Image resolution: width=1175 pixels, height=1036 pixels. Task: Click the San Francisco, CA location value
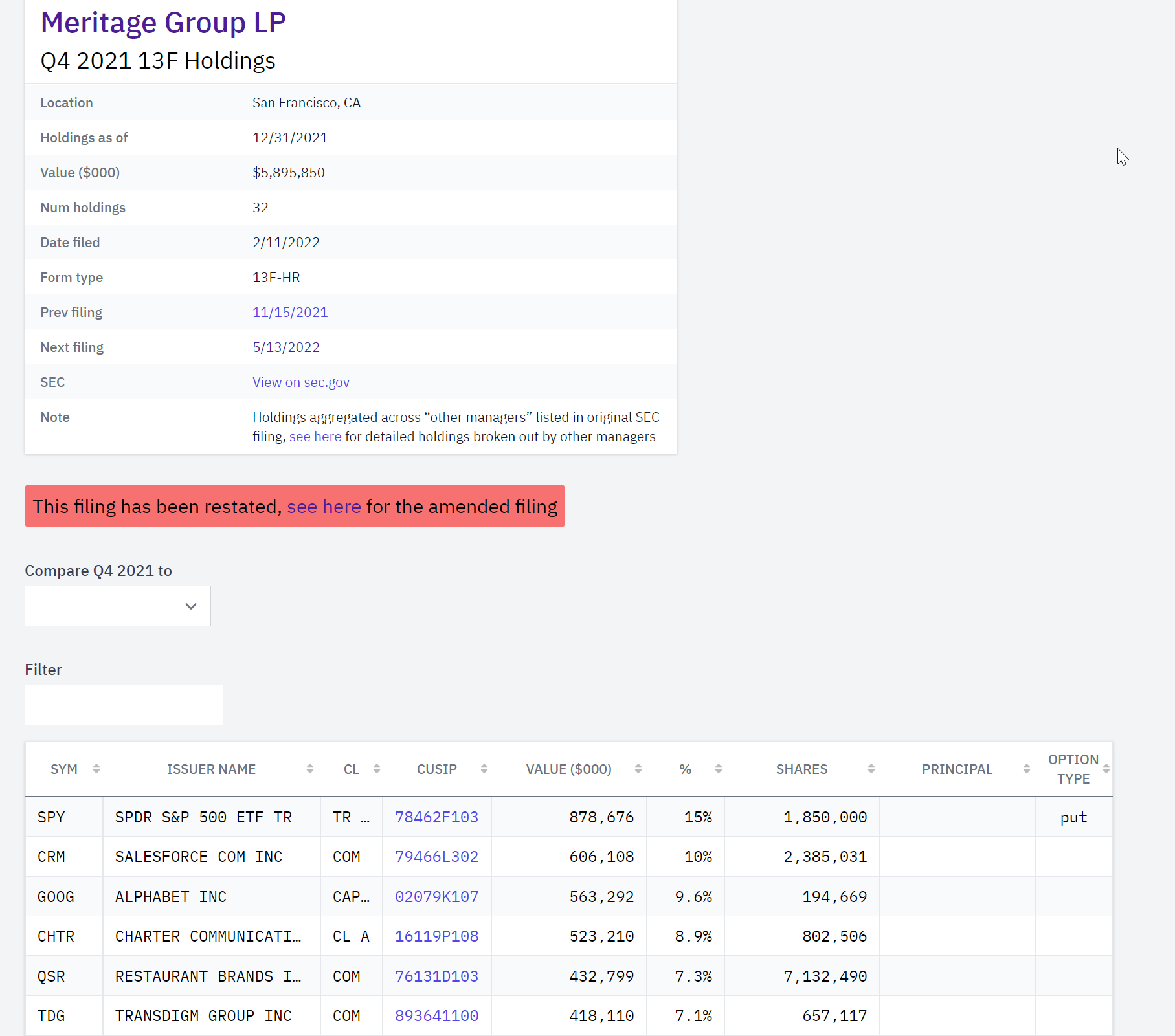coord(306,103)
